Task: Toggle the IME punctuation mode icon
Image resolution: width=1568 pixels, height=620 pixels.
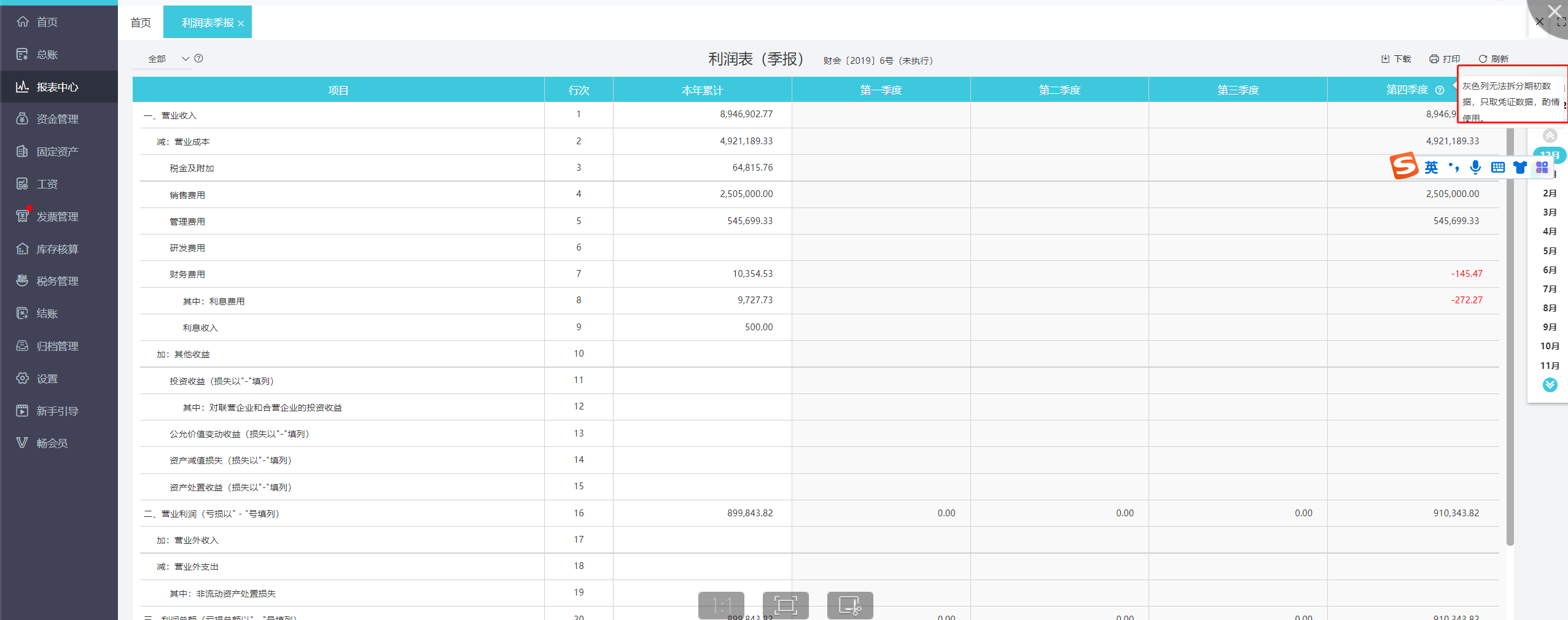Action: [1453, 167]
